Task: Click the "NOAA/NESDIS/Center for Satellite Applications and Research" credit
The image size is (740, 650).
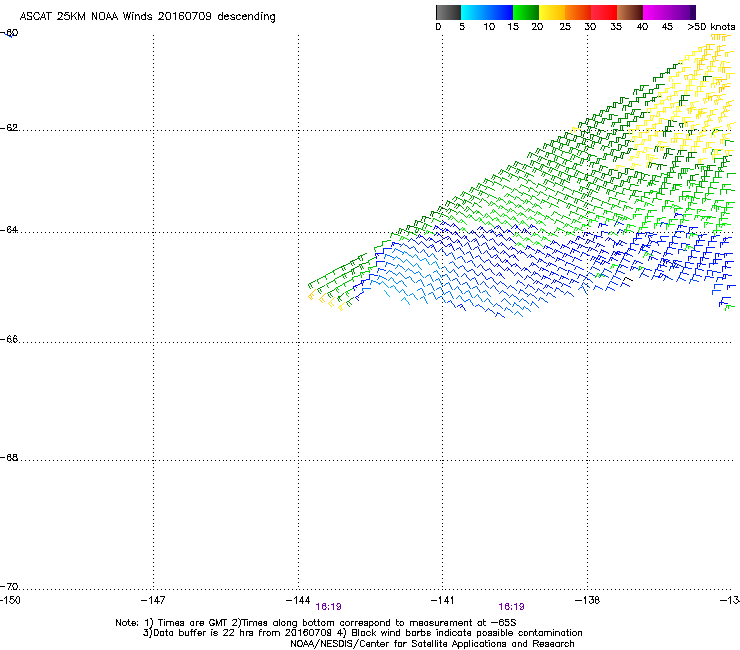Action: click(432, 644)
